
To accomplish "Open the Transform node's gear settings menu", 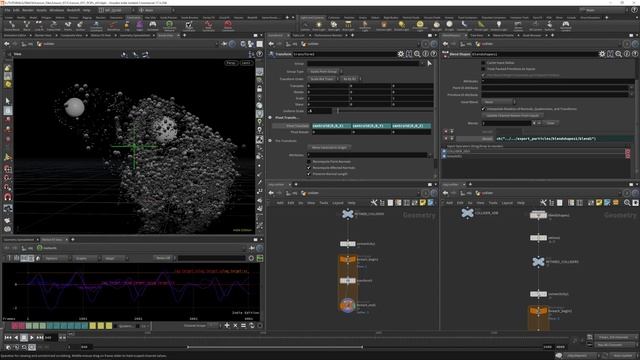I will (400, 54).
